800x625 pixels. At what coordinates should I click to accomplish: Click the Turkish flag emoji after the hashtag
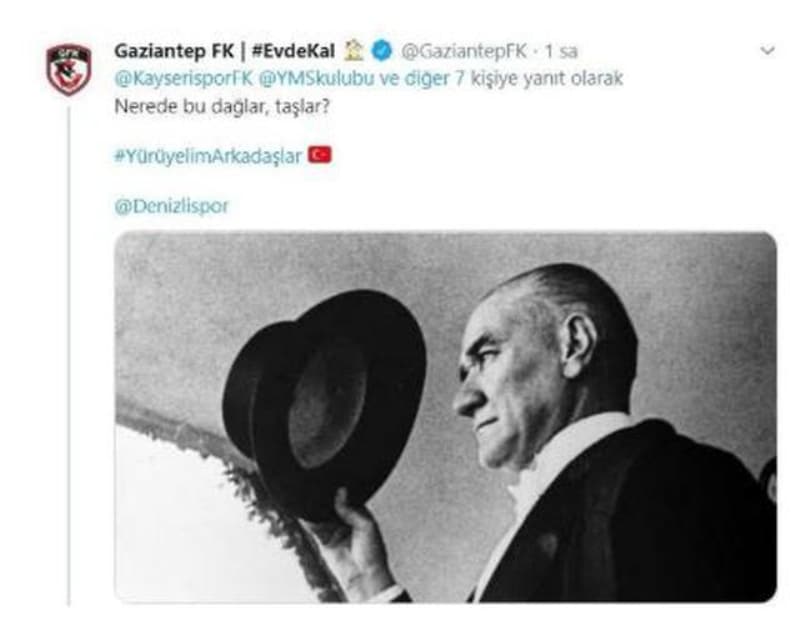point(320,155)
